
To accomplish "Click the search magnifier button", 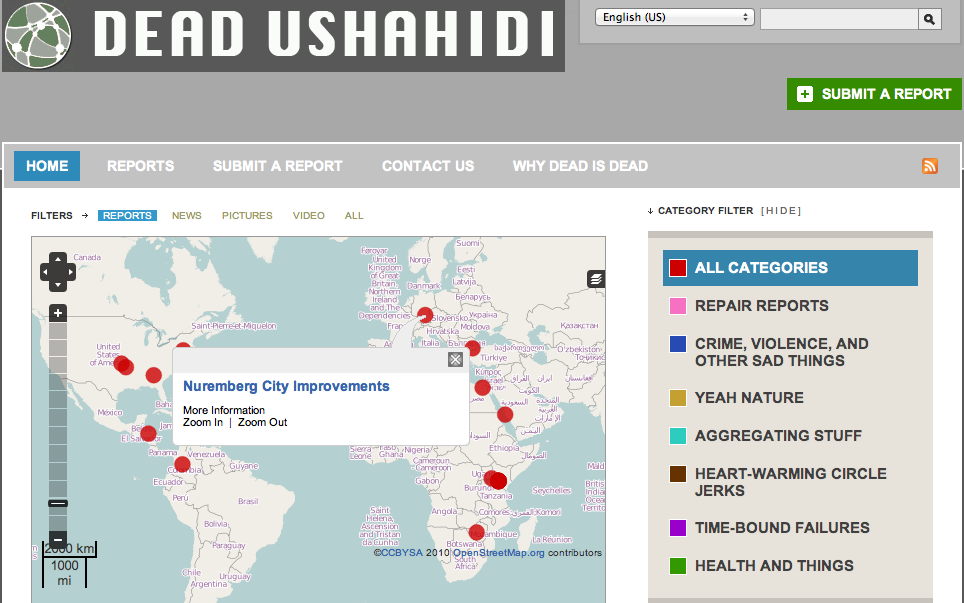I will pos(929,19).
